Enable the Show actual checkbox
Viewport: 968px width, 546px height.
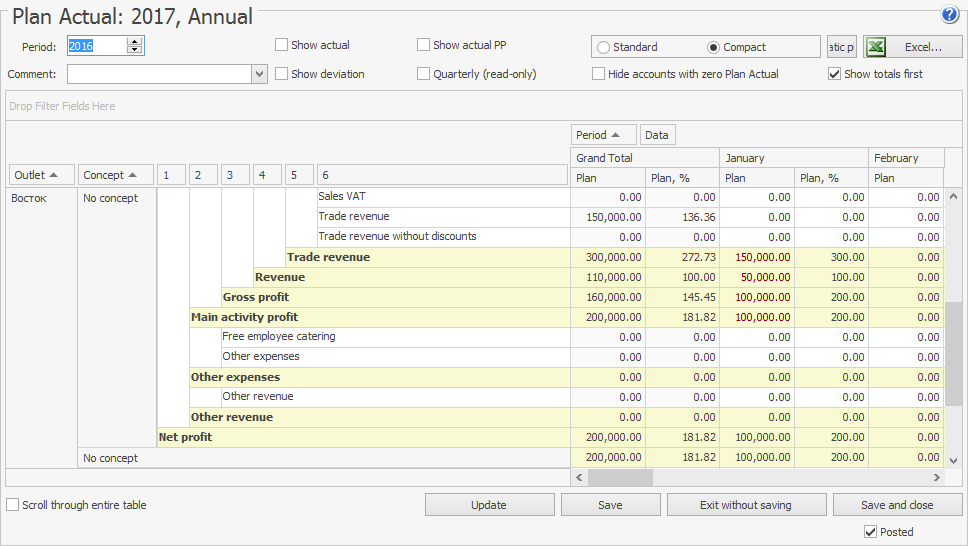coord(282,45)
